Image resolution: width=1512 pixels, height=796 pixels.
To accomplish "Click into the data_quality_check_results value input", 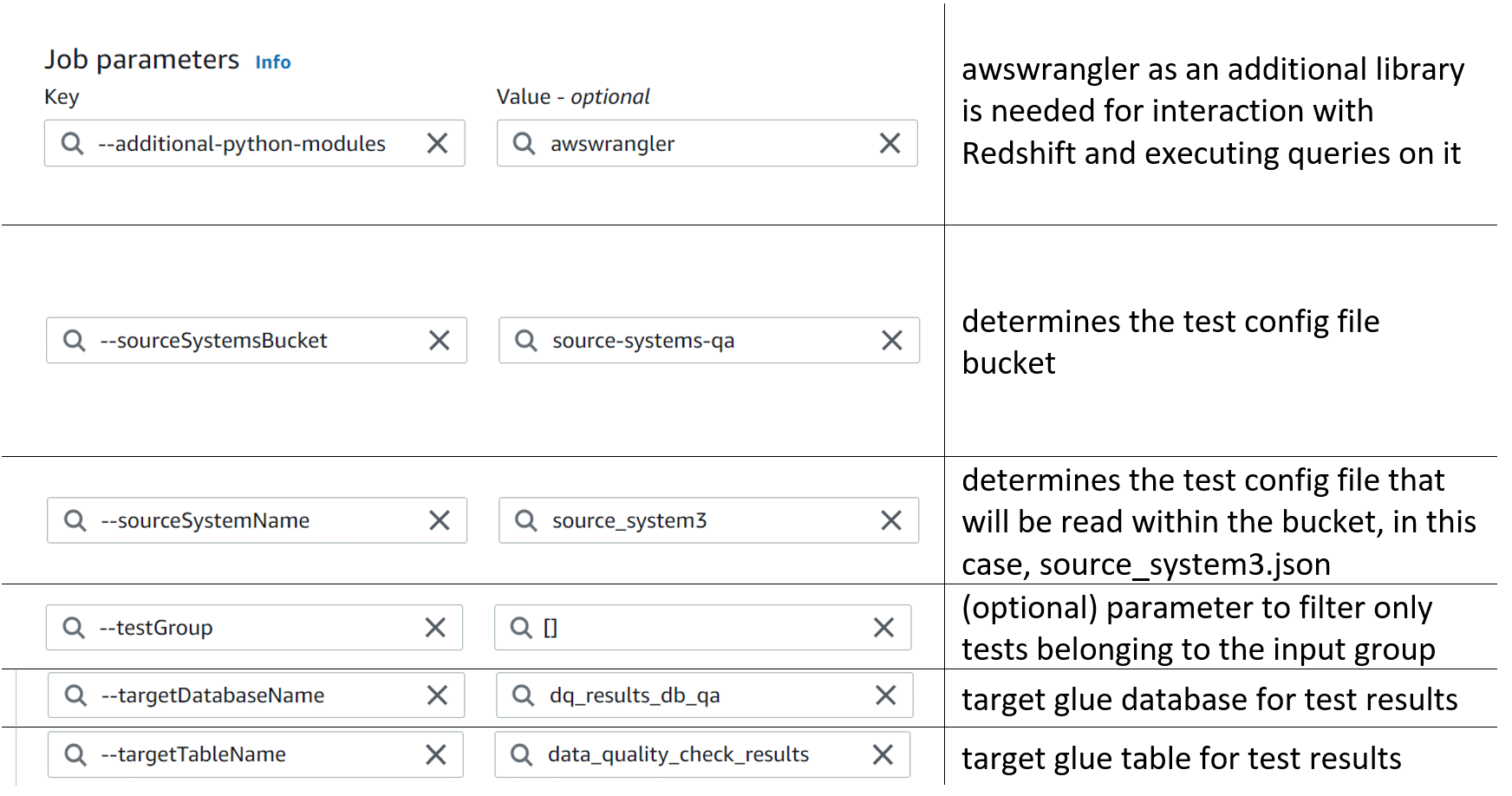I will (703, 755).
